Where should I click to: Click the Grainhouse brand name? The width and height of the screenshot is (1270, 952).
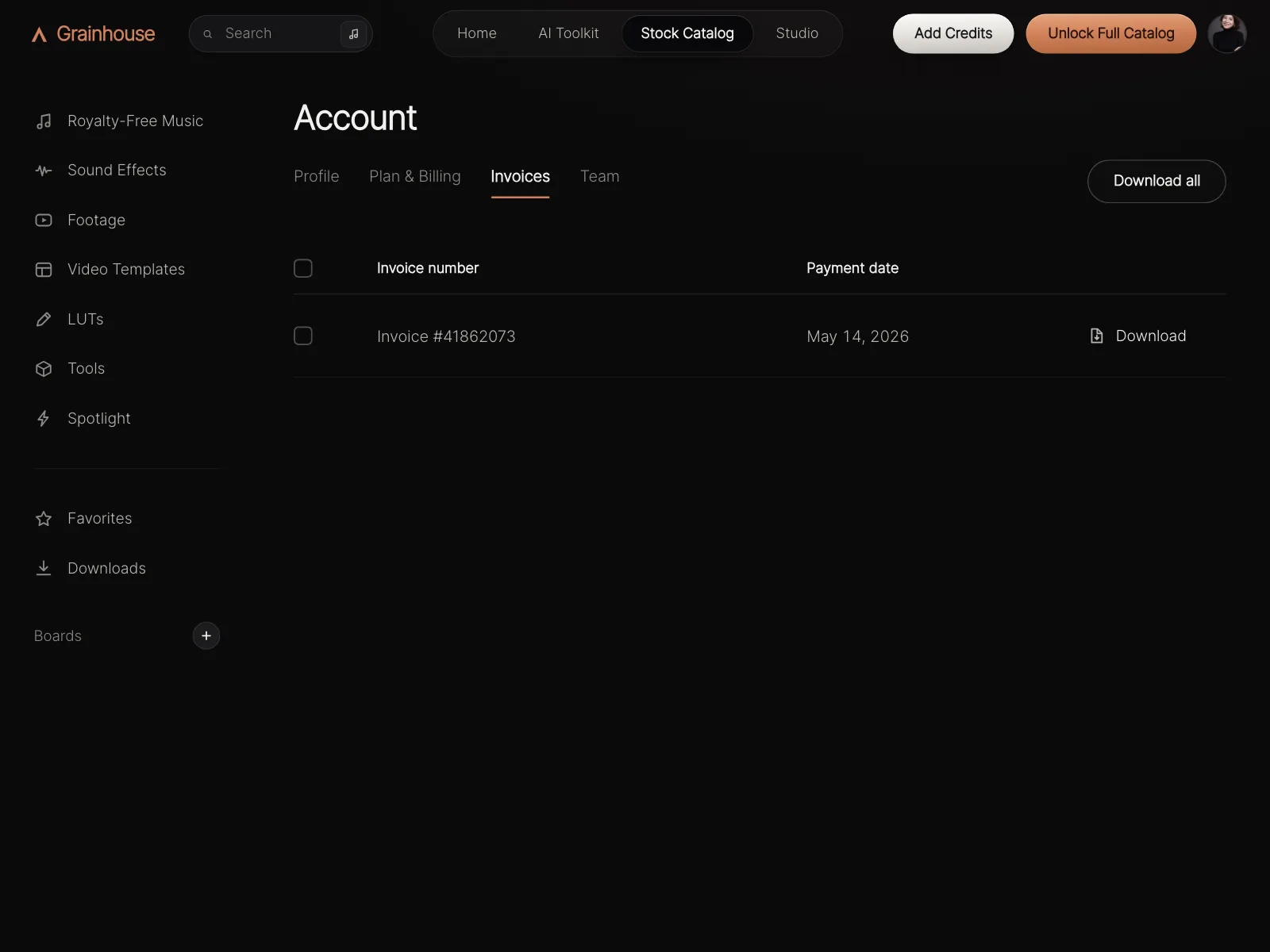[x=106, y=34]
